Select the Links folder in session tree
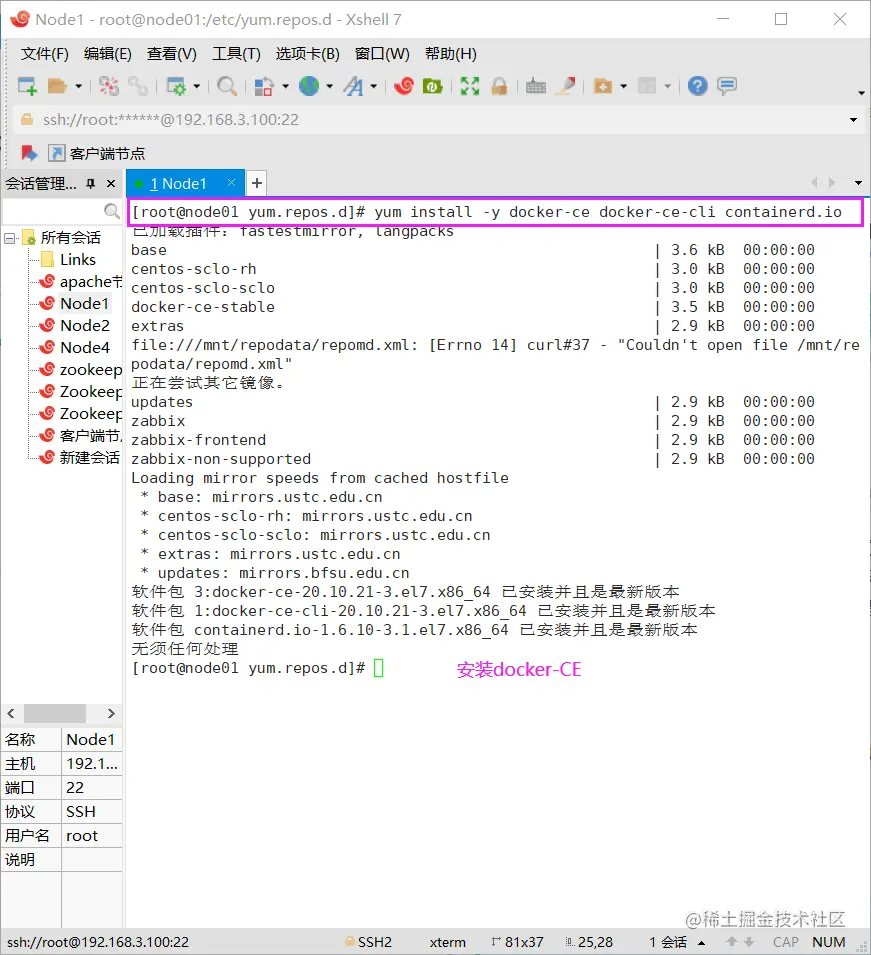This screenshot has height=955, width=871. pyautogui.click(x=68, y=260)
